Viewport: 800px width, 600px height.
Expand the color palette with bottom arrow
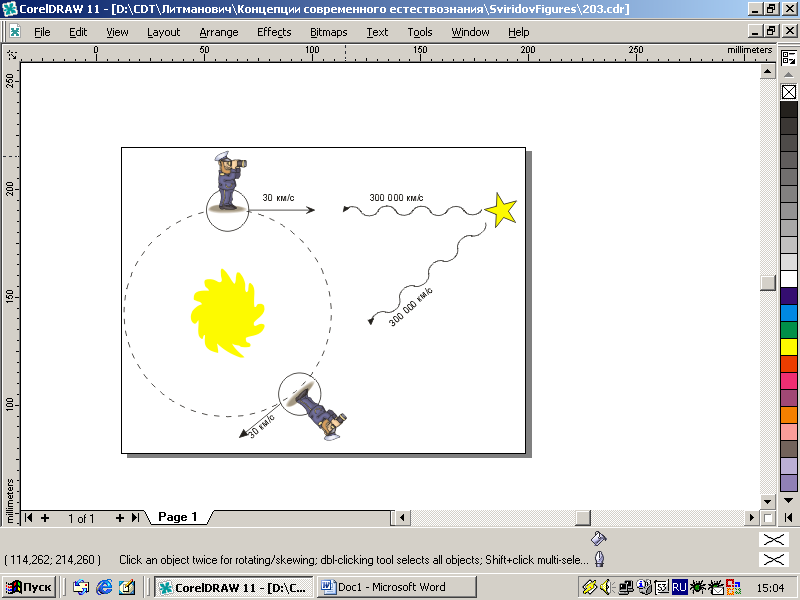(789, 517)
